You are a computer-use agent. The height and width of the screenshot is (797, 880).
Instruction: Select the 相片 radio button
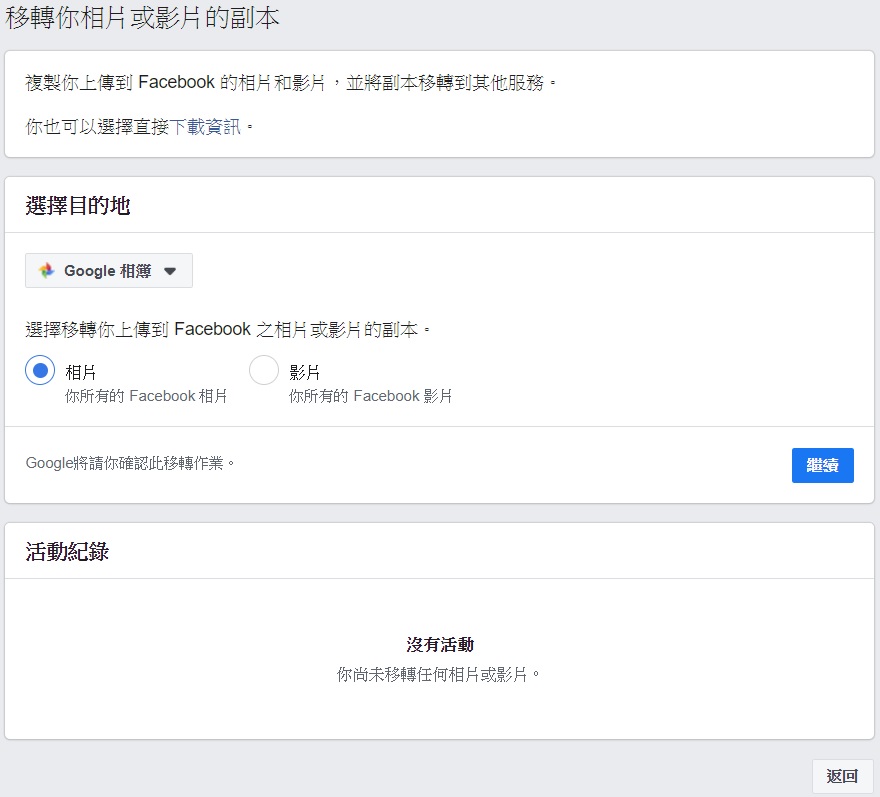point(40,370)
